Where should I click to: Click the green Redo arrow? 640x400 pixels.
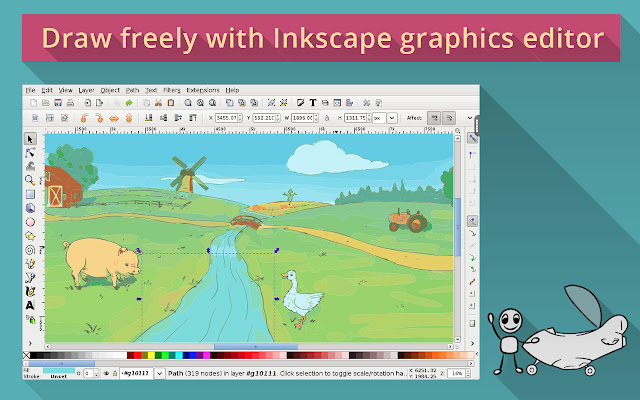[x=129, y=103]
